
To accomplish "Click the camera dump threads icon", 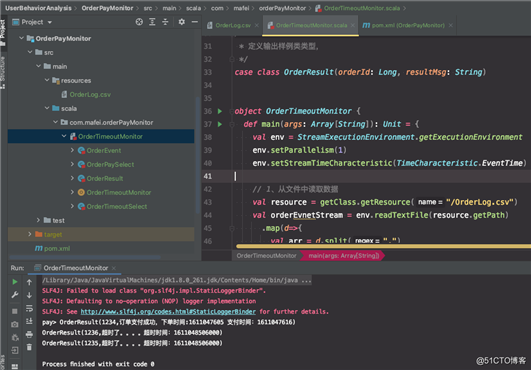I will click(x=15, y=324).
